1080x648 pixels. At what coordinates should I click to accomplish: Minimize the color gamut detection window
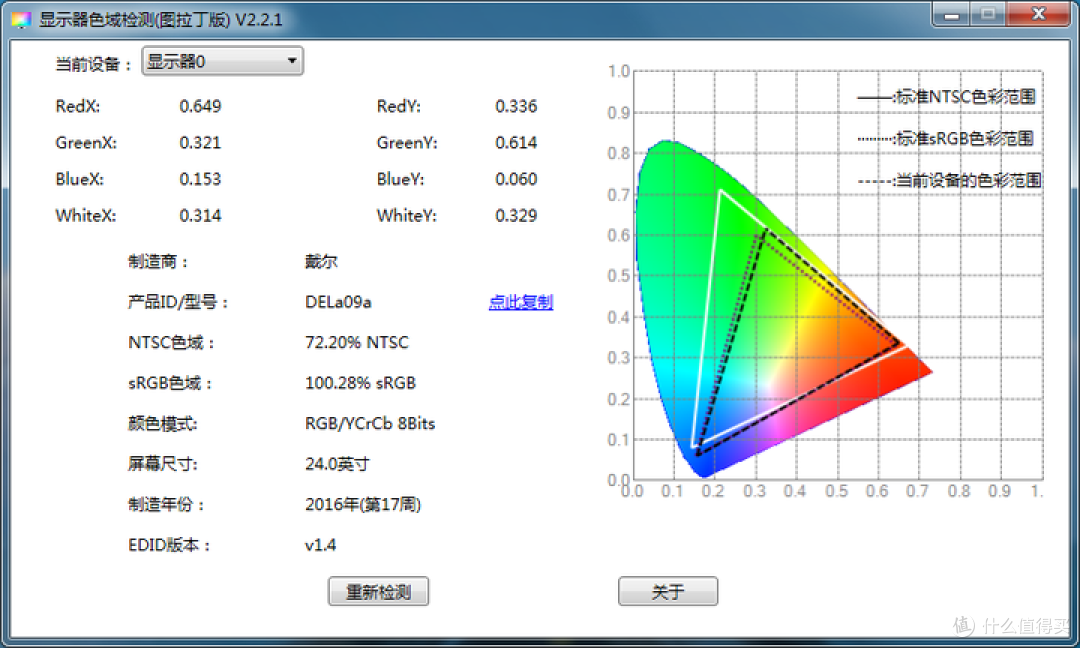click(952, 14)
